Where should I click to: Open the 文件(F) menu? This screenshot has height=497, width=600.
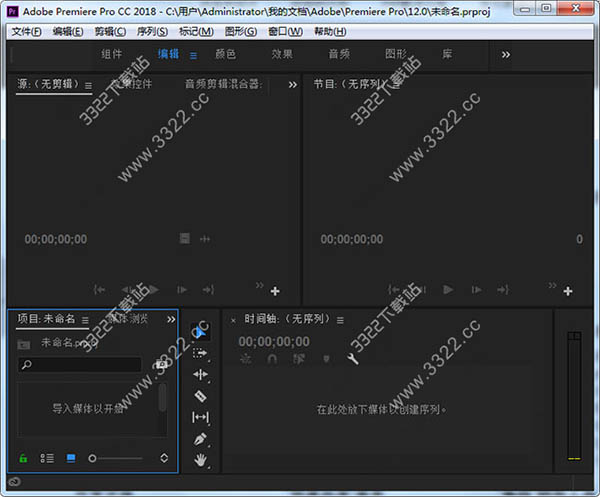[26, 31]
